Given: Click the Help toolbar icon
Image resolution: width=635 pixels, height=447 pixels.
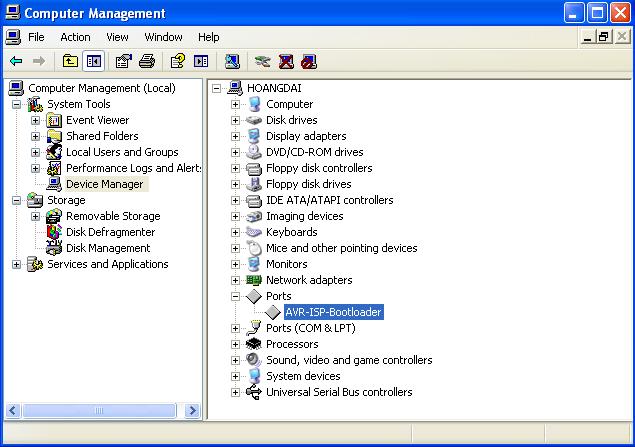Looking at the screenshot, I should [177, 61].
